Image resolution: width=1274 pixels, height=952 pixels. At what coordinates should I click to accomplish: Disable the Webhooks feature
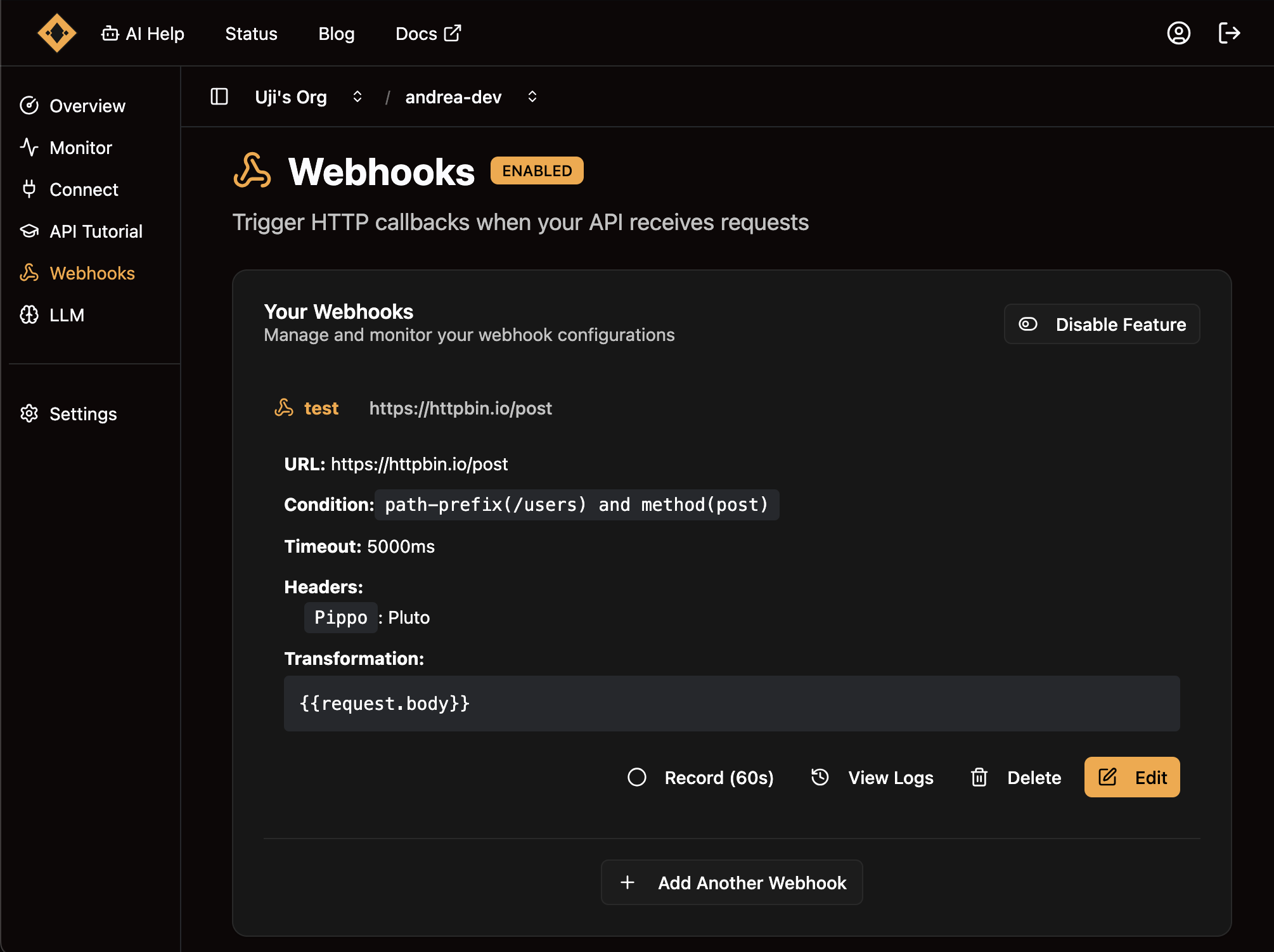coord(1102,324)
